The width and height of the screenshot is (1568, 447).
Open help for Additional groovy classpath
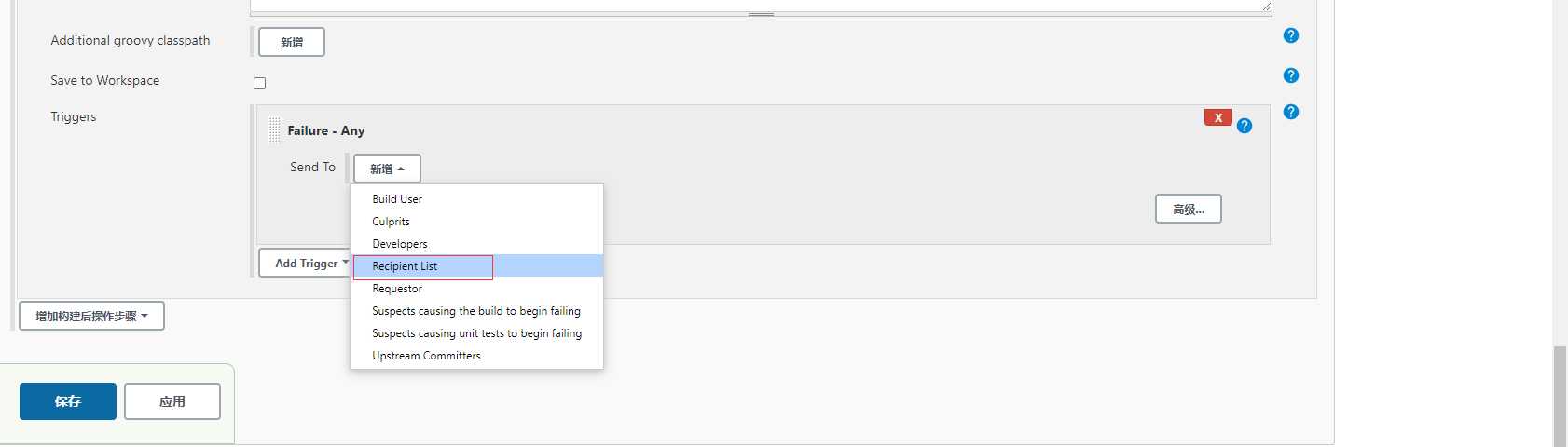pyautogui.click(x=1291, y=35)
